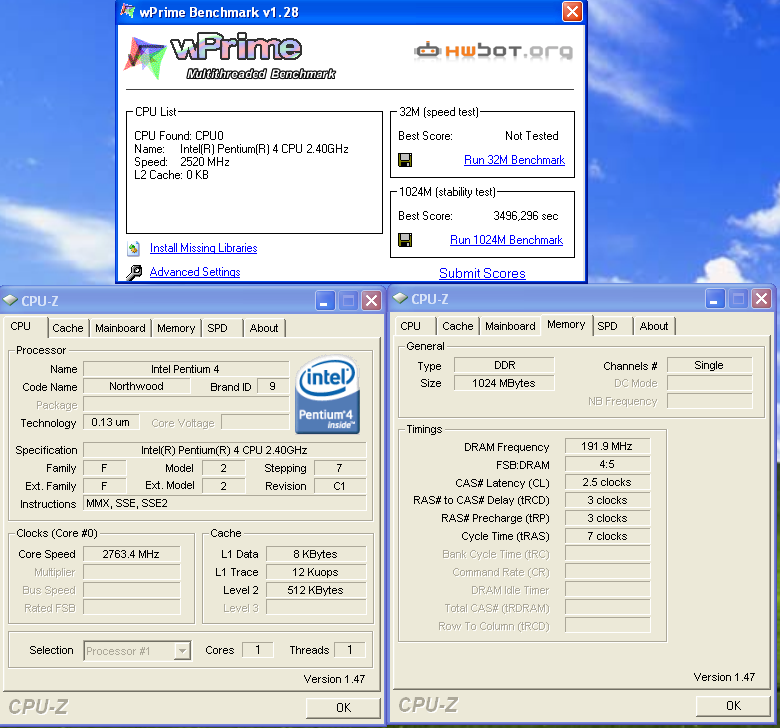Screen dimensions: 780x728
Task: Click the FSB:DRAM 4:5 value
Action: click(607, 464)
